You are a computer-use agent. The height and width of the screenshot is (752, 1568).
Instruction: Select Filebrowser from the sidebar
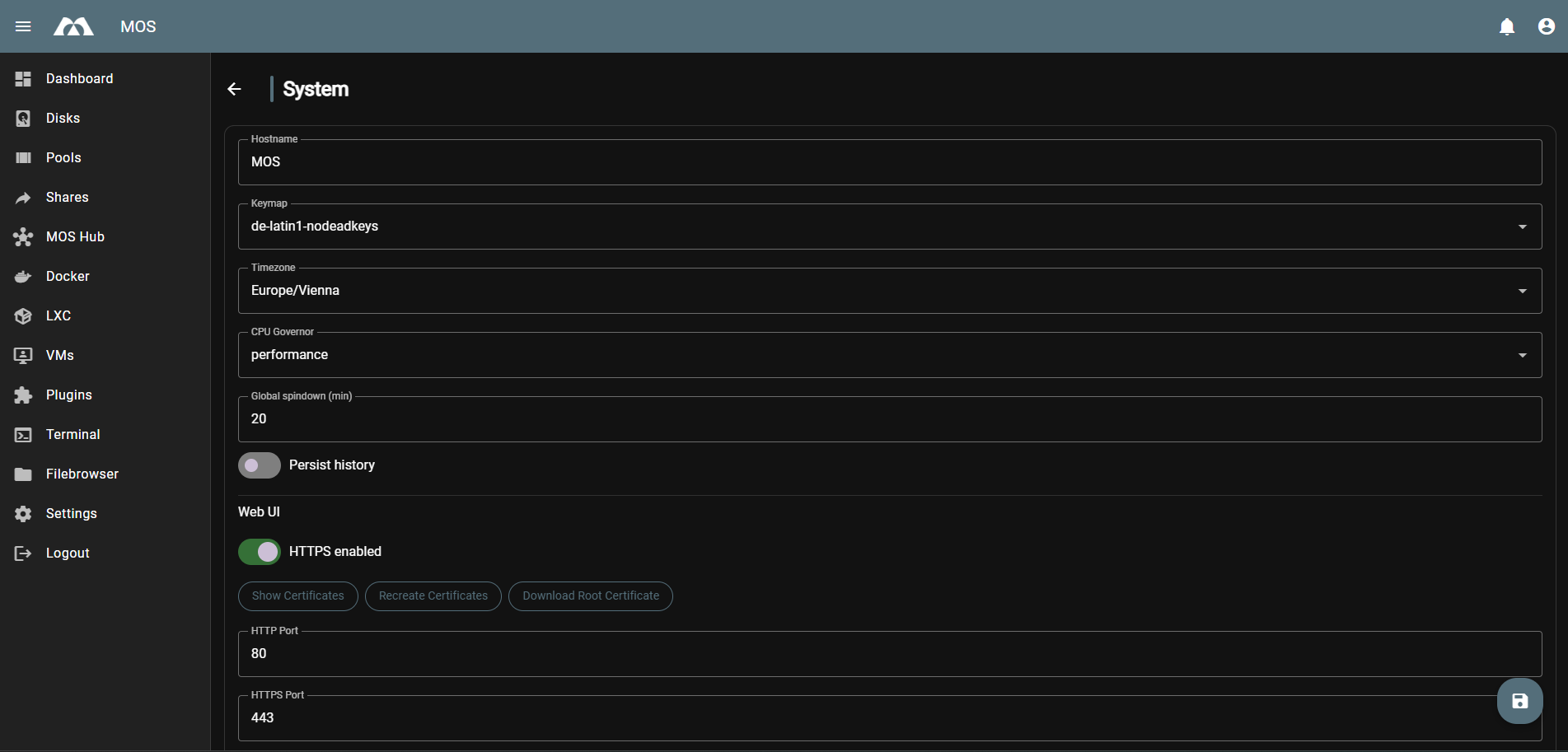pyautogui.click(x=82, y=474)
